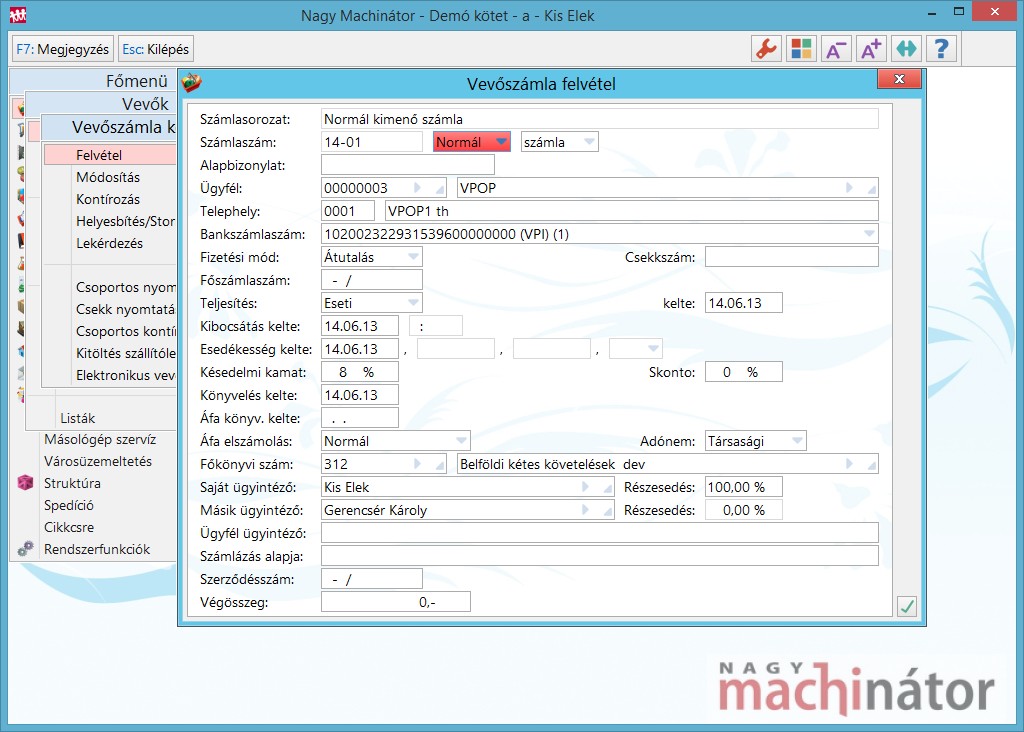
Task: Click the pink cube icon beside Struktúra
Action: tap(26, 483)
